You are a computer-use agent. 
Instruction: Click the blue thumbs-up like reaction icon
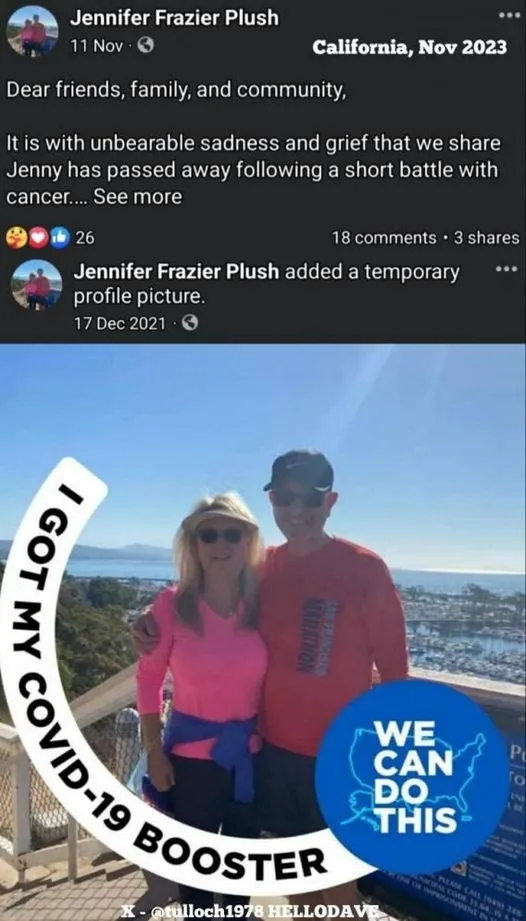[x=59, y=237]
